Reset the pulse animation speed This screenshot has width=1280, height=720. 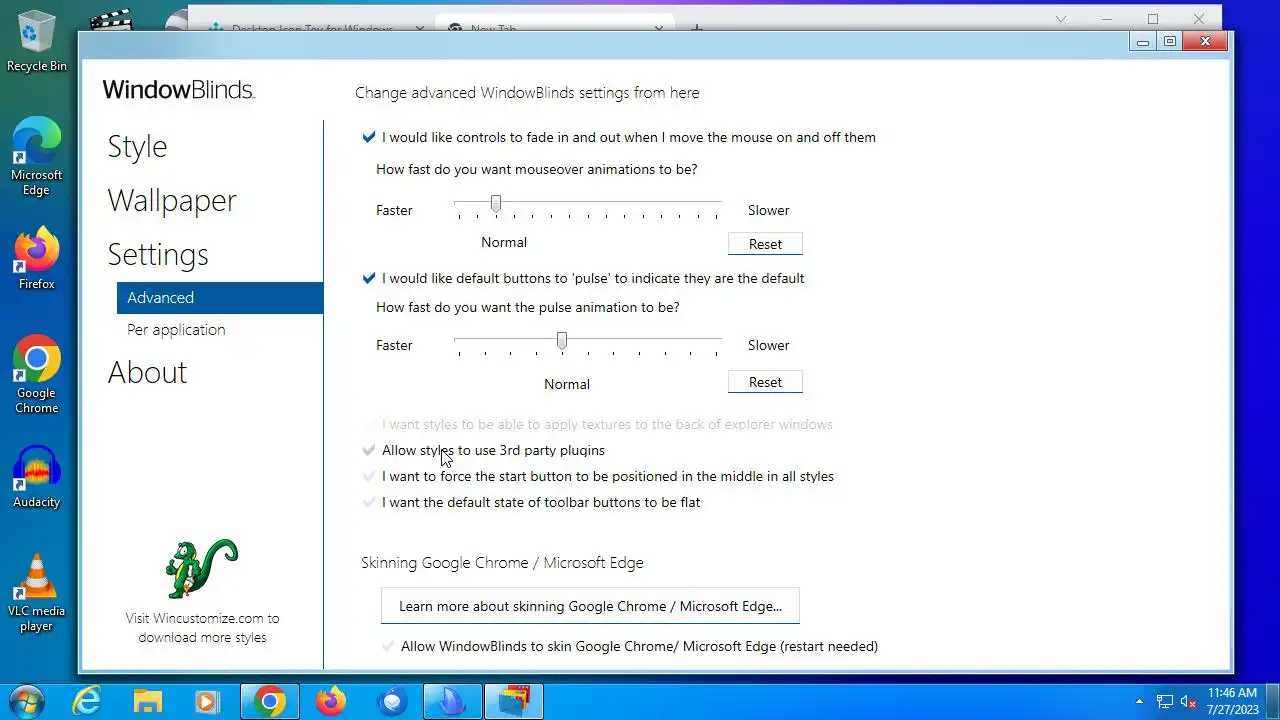[765, 382]
